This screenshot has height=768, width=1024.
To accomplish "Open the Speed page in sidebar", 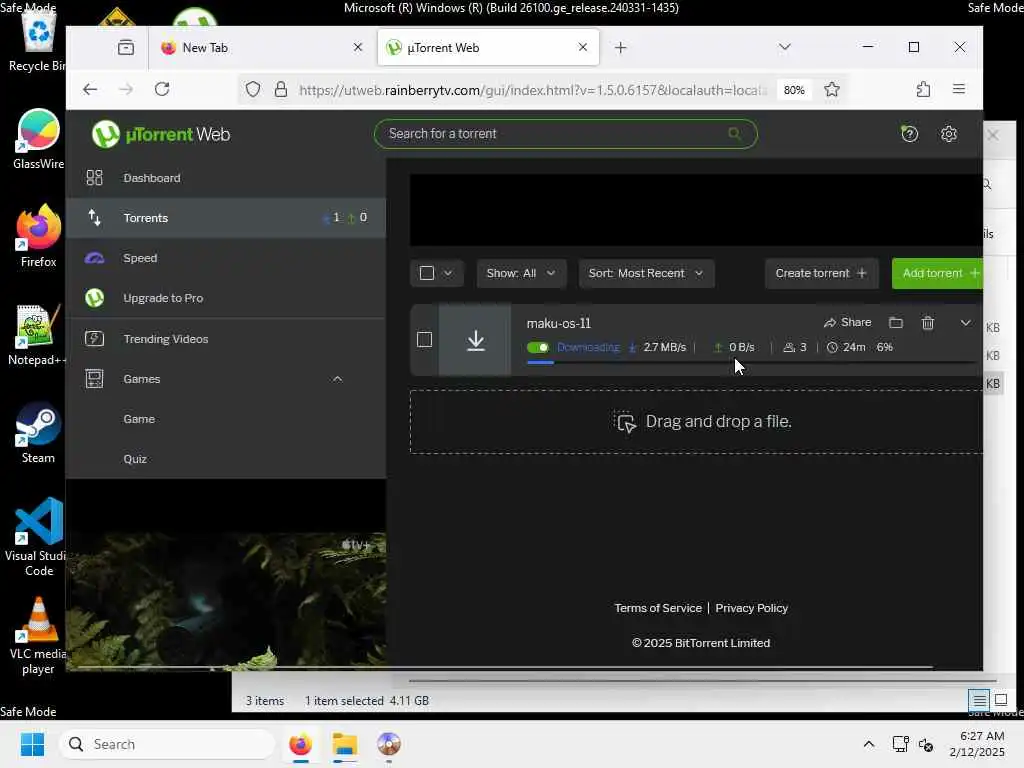I will point(225,258).
